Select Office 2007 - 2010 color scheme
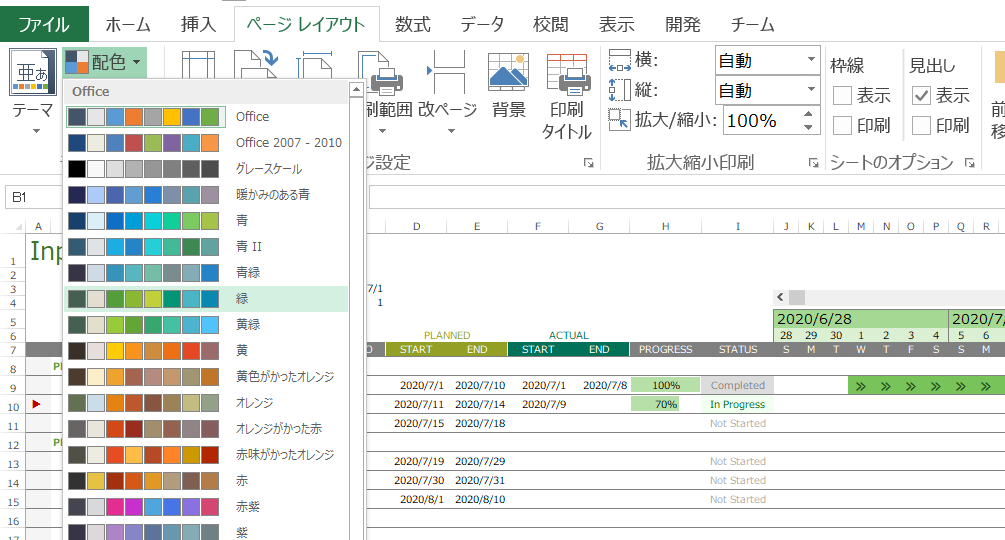Viewport: 1005px width, 540px height. 206,142
